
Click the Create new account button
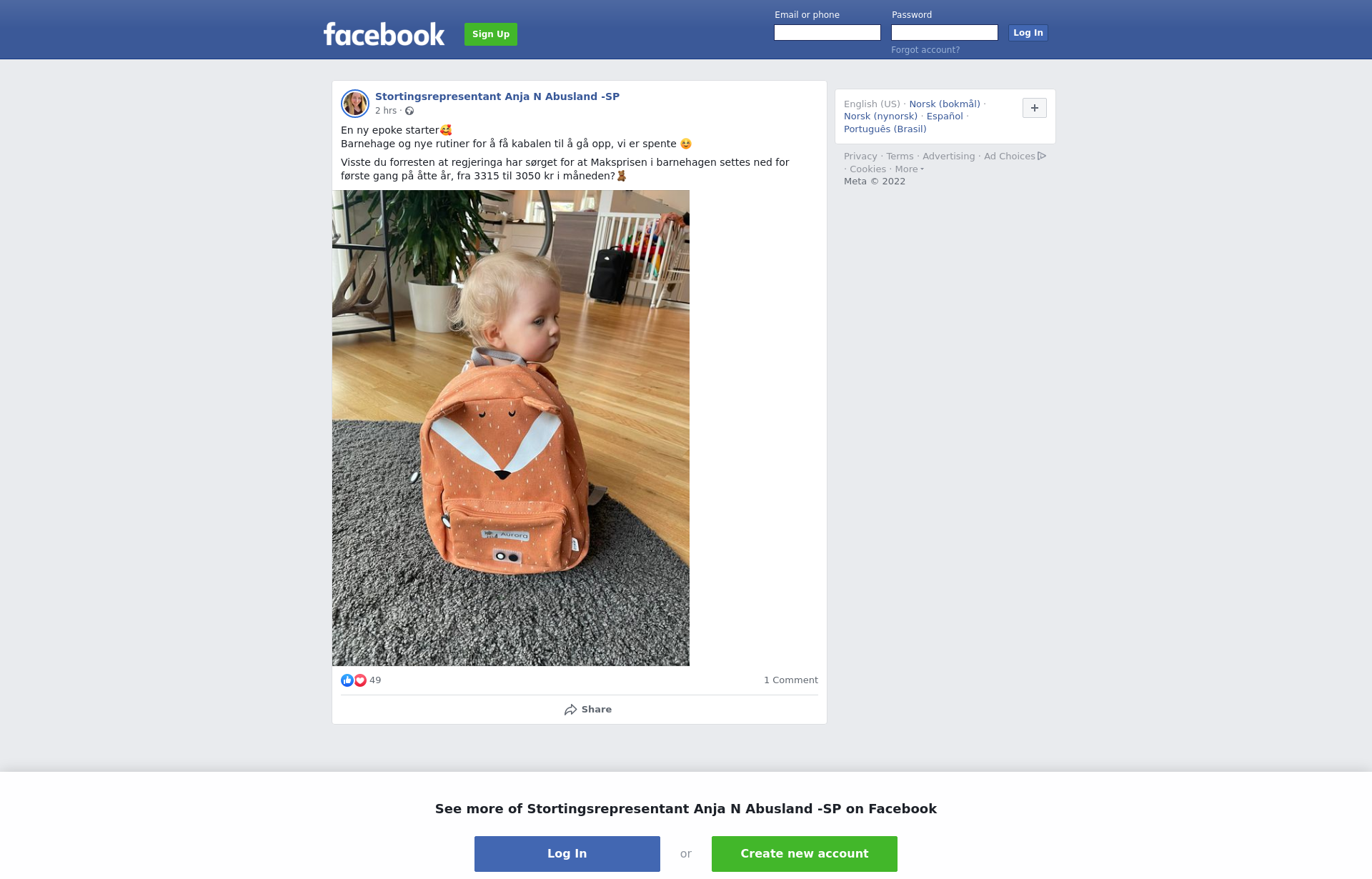805,854
